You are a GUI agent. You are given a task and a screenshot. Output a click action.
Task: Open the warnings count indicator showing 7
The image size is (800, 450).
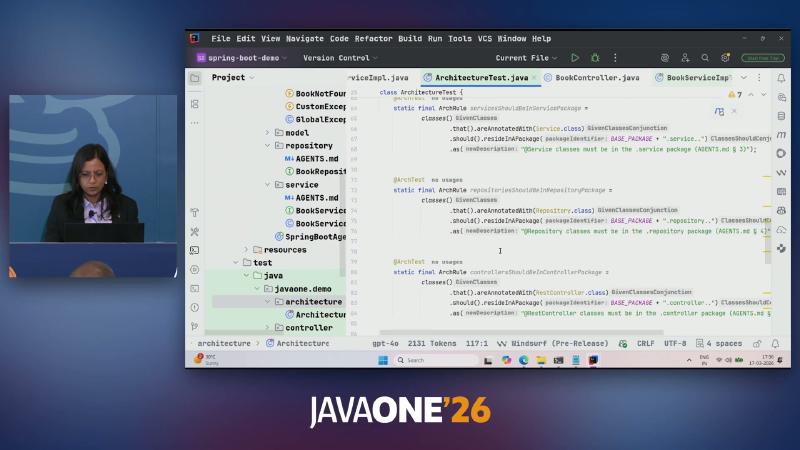[x=735, y=95]
